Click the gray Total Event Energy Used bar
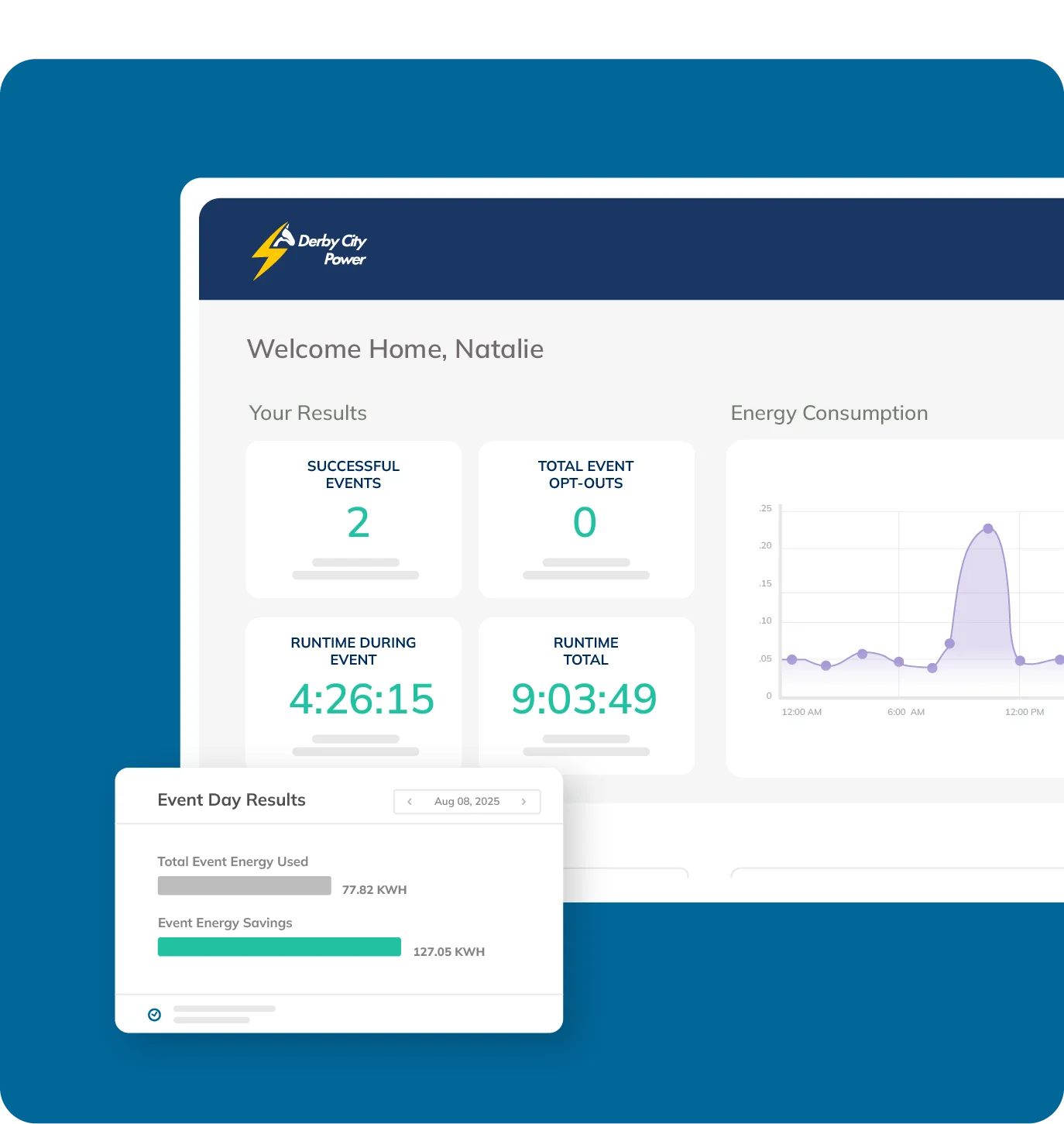This screenshot has width=1064, height=1124. pyautogui.click(x=244, y=885)
